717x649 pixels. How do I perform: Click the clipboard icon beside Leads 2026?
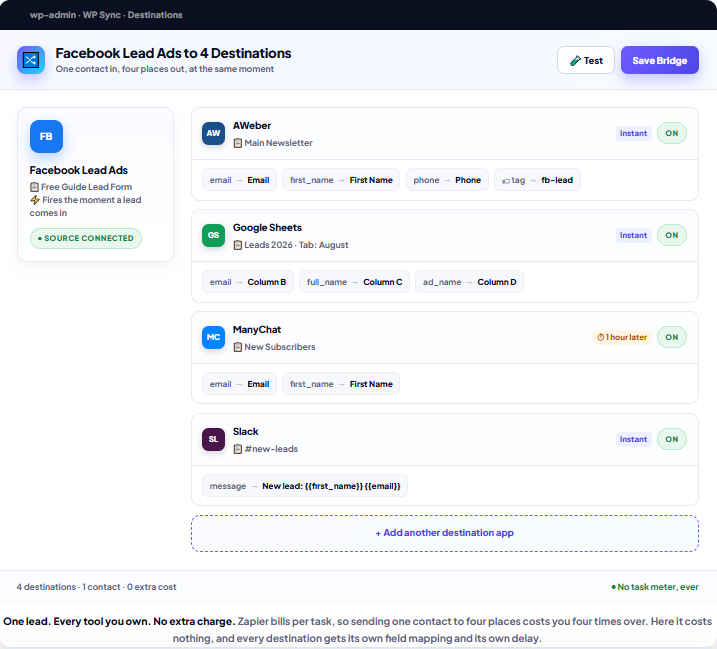tap(238, 245)
